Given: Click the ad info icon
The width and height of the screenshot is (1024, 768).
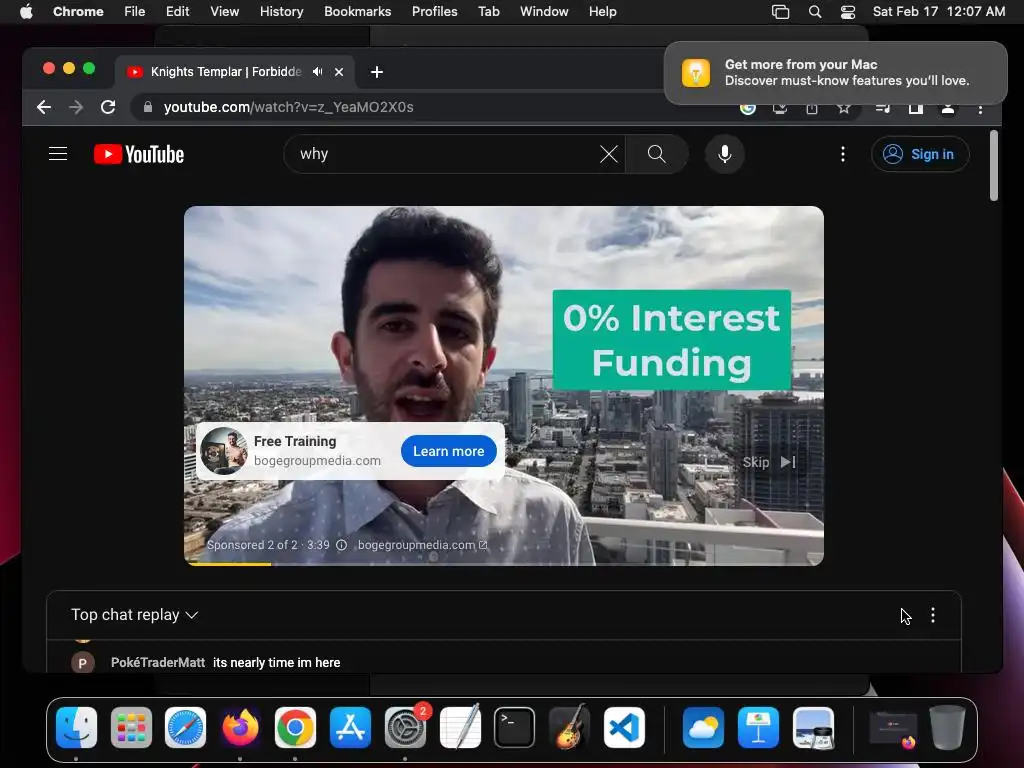Looking at the screenshot, I should point(341,545).
